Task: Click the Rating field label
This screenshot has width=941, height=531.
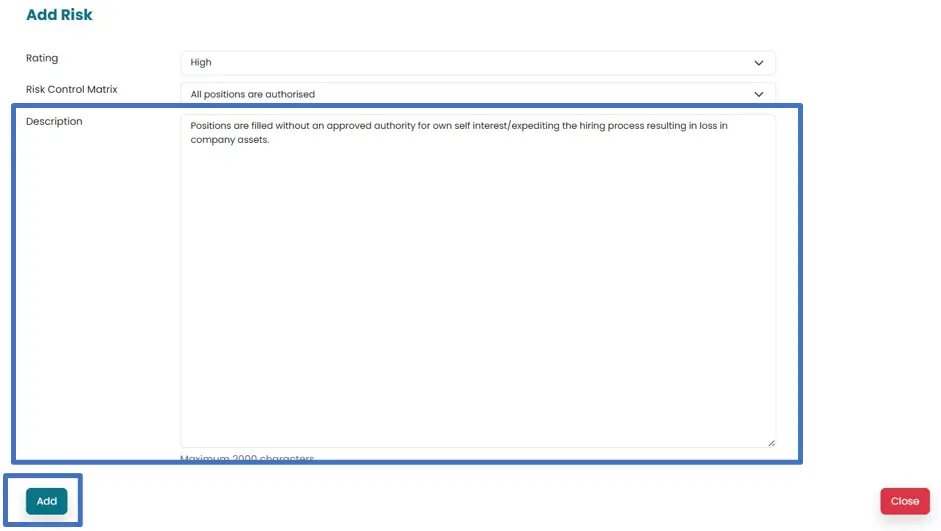Action: coord(42,58)
